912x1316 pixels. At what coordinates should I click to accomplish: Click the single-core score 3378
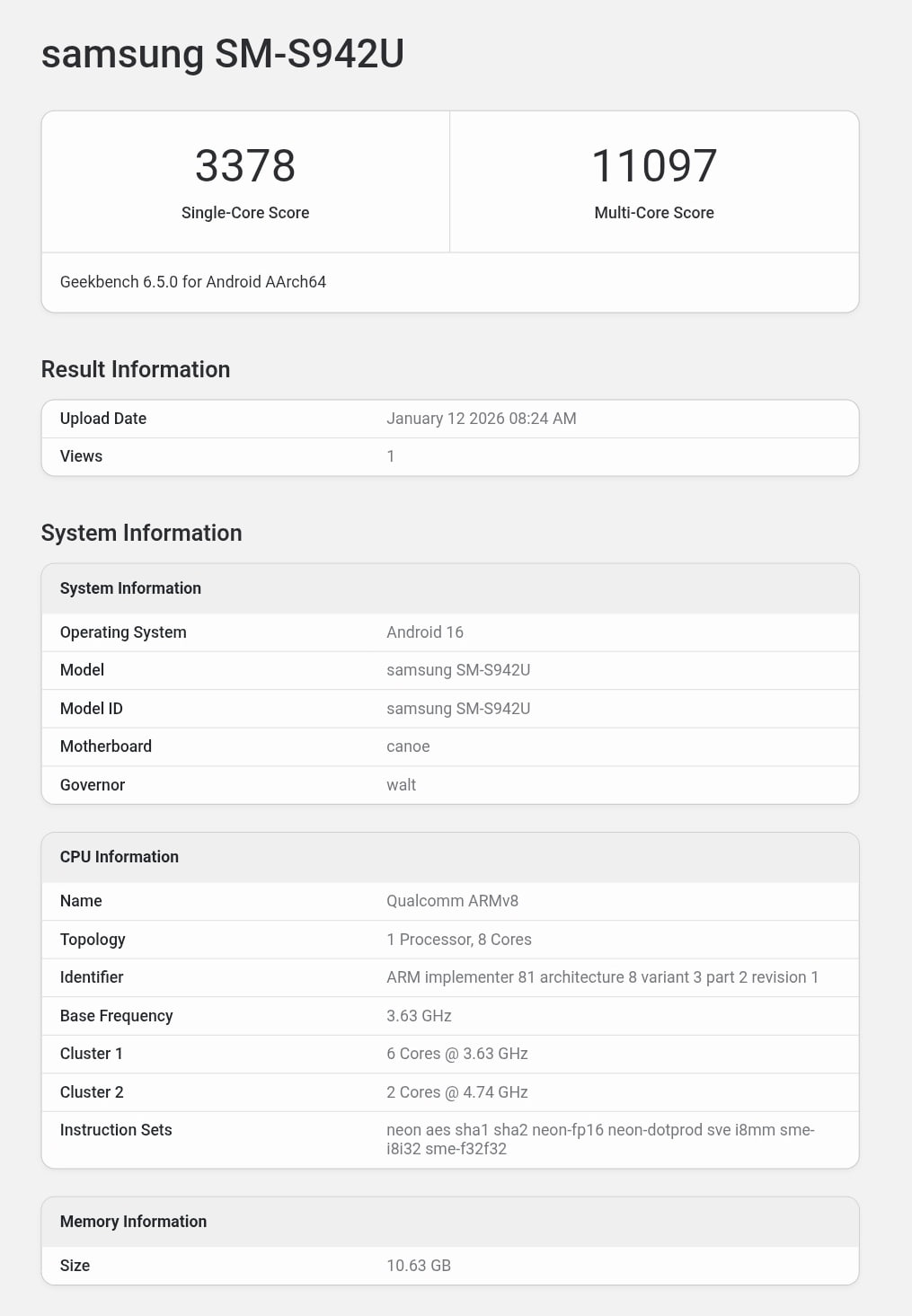coord(244,166)
